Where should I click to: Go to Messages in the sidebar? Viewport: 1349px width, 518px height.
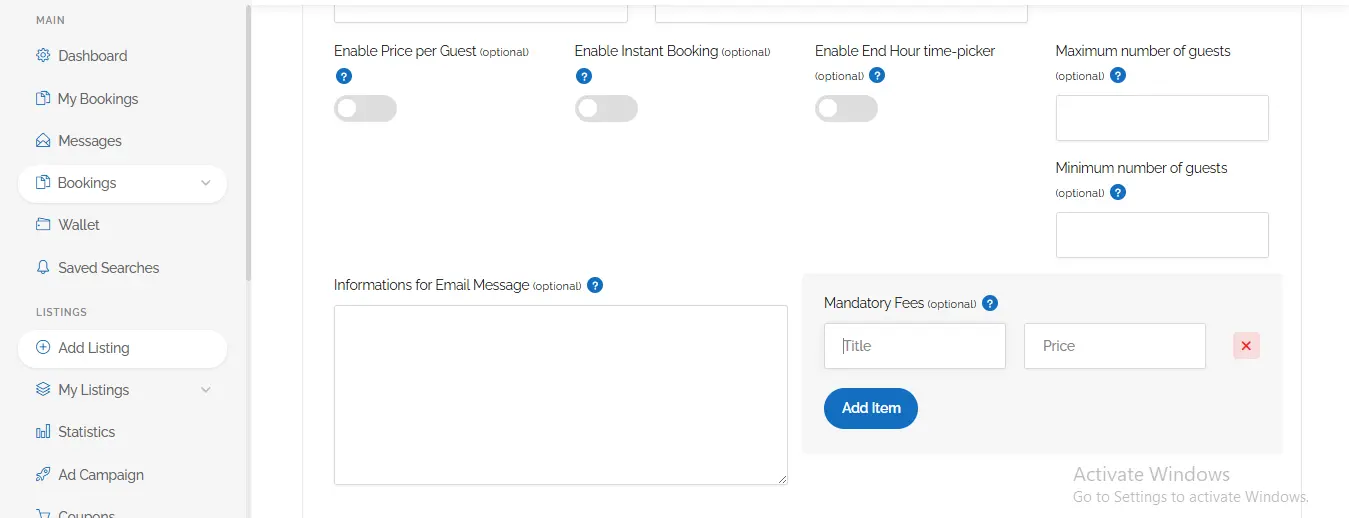point(89,141)
